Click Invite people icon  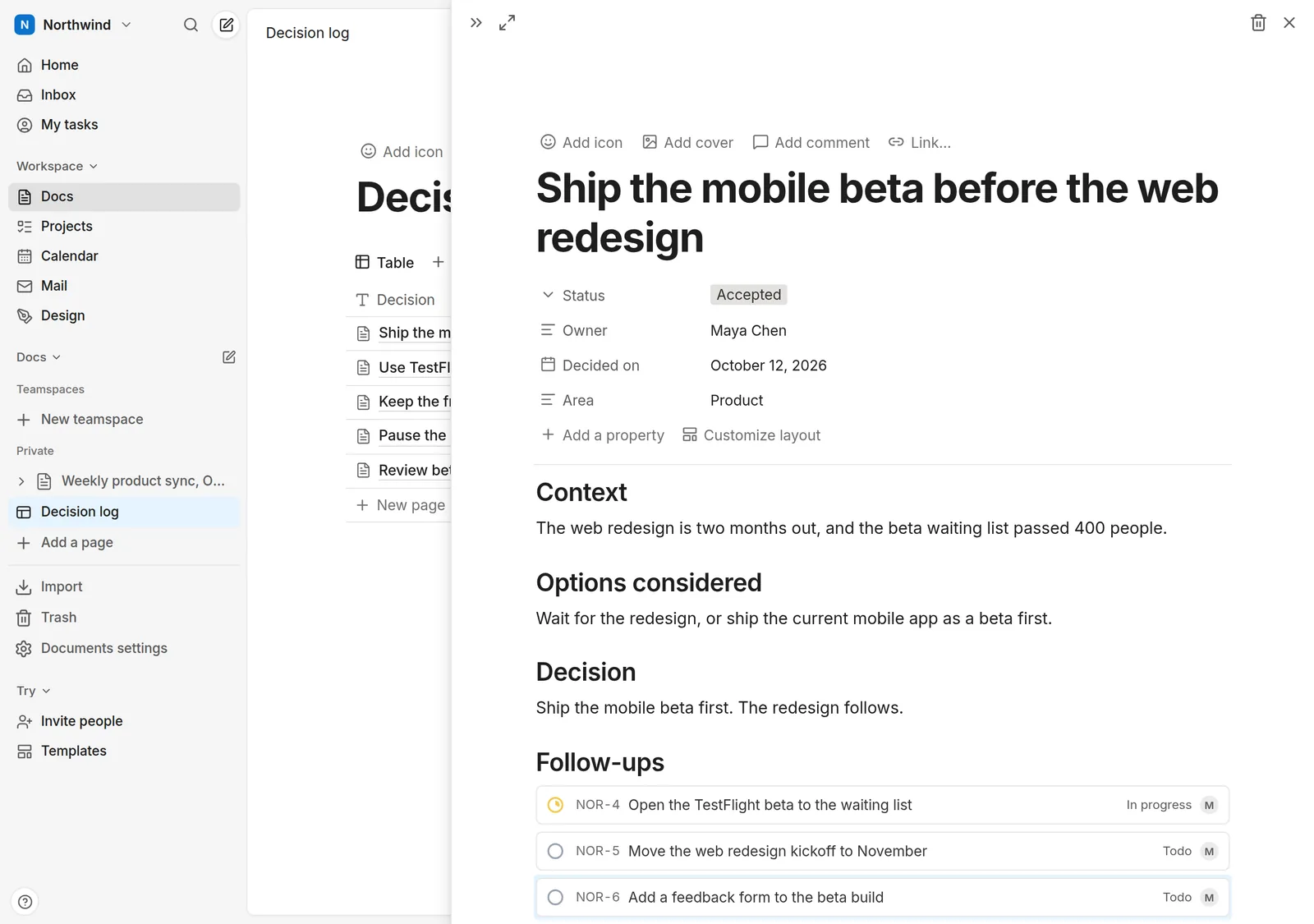click(x=25, y=721)
